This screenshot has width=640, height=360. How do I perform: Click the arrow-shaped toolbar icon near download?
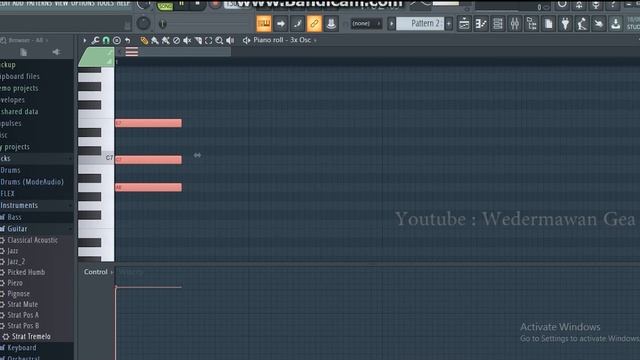click(599, 24)
